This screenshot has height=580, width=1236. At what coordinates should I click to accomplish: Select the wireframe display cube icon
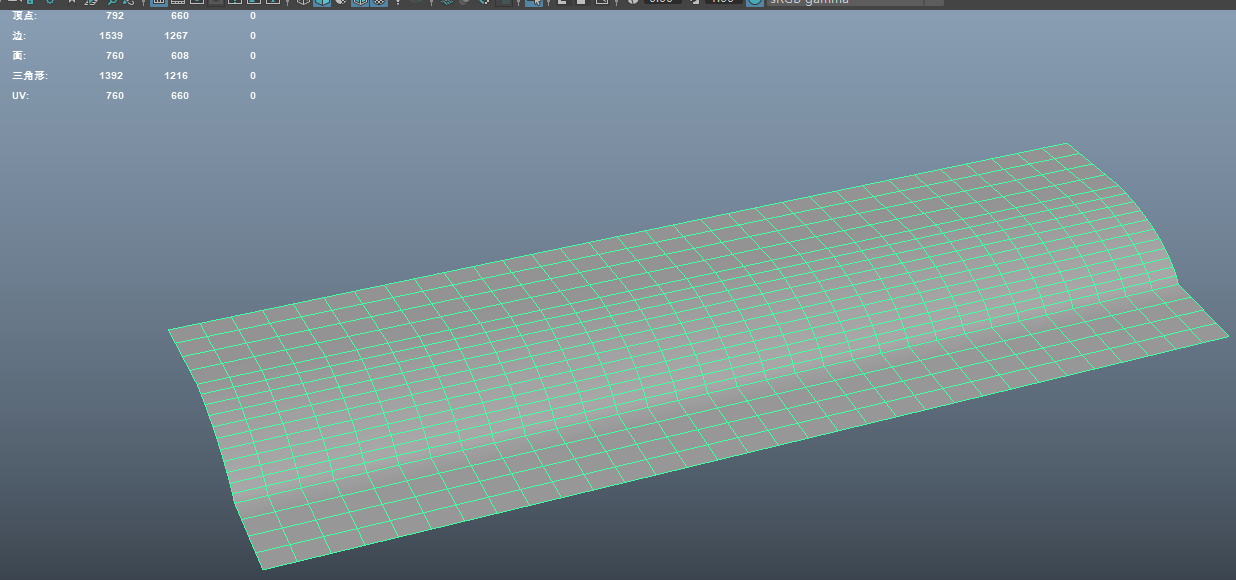click(303, 2)
